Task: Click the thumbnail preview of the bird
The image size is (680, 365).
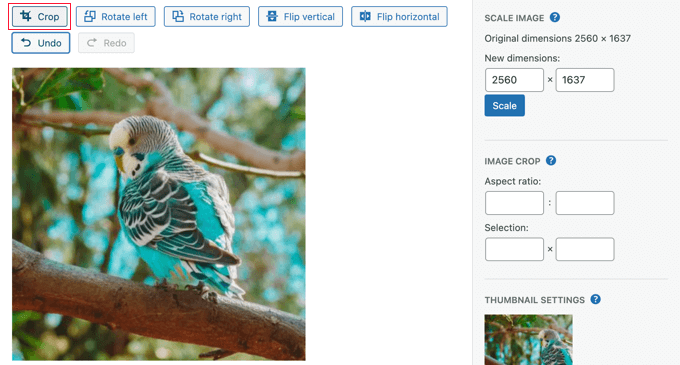Action: point(528,339)
